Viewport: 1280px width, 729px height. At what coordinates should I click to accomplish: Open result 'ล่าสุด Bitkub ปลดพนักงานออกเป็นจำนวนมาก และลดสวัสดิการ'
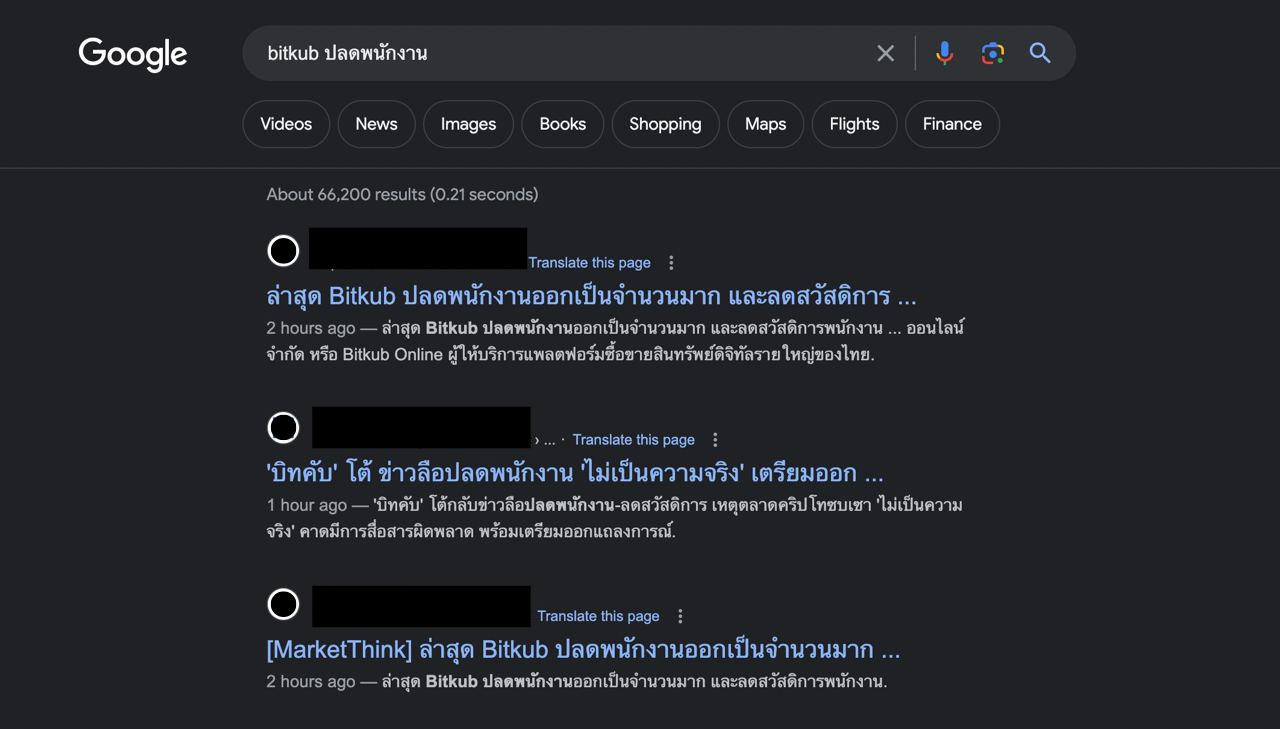click(x=591, y=296)
